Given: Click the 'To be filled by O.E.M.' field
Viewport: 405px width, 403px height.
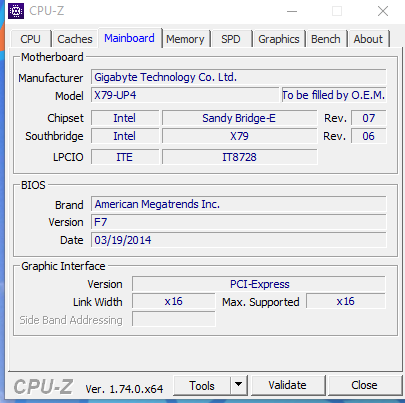Looking at the screenshot, I should pyautogui.click(x=334, y=95).
